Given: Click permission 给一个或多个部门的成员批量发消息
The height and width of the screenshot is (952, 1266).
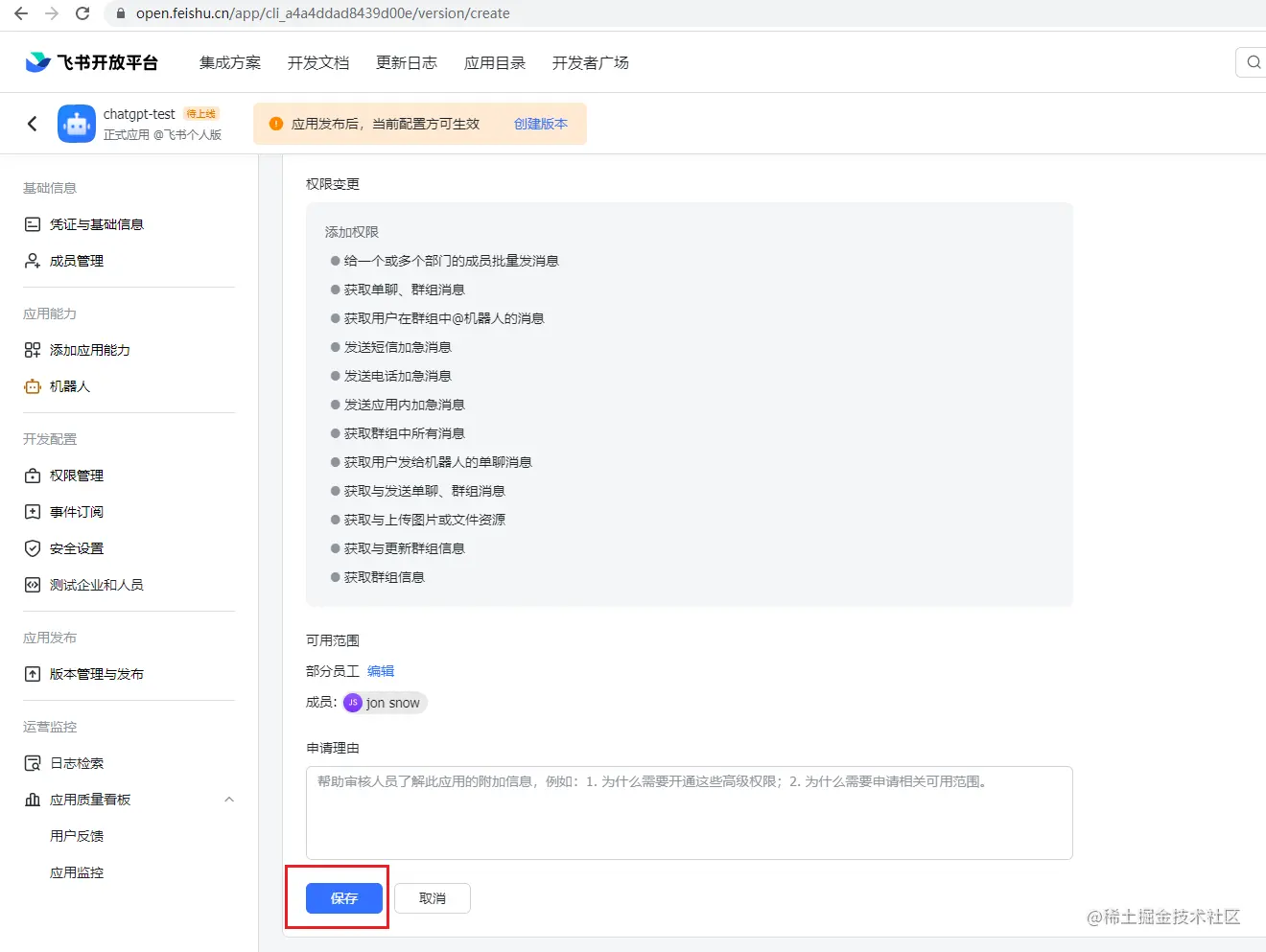Looking at the screenshot, I should (451, 261).
